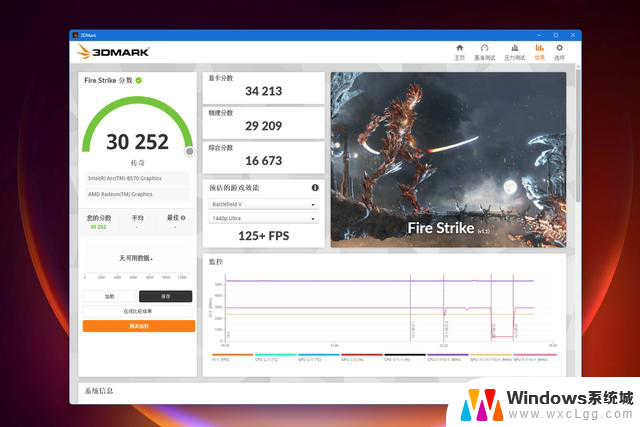Image resolution: width=640 pixels, height=427 pixels.
Task: Maximize the 3DMark window
Action: (556, 35)
